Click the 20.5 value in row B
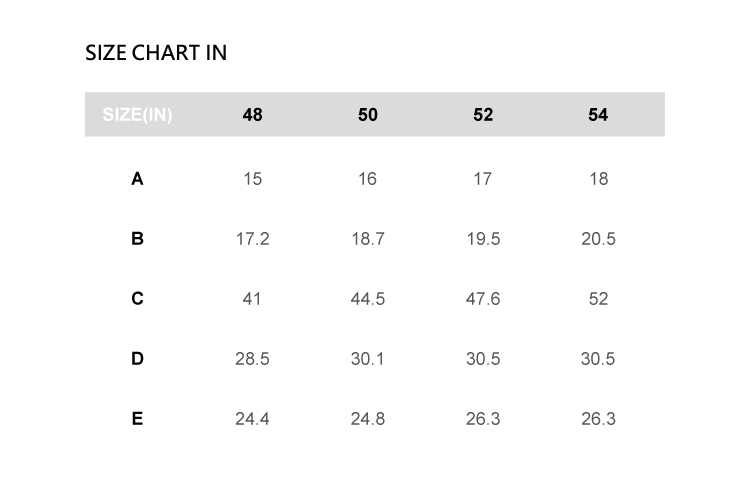750x500 pixels. pos(598,239)
